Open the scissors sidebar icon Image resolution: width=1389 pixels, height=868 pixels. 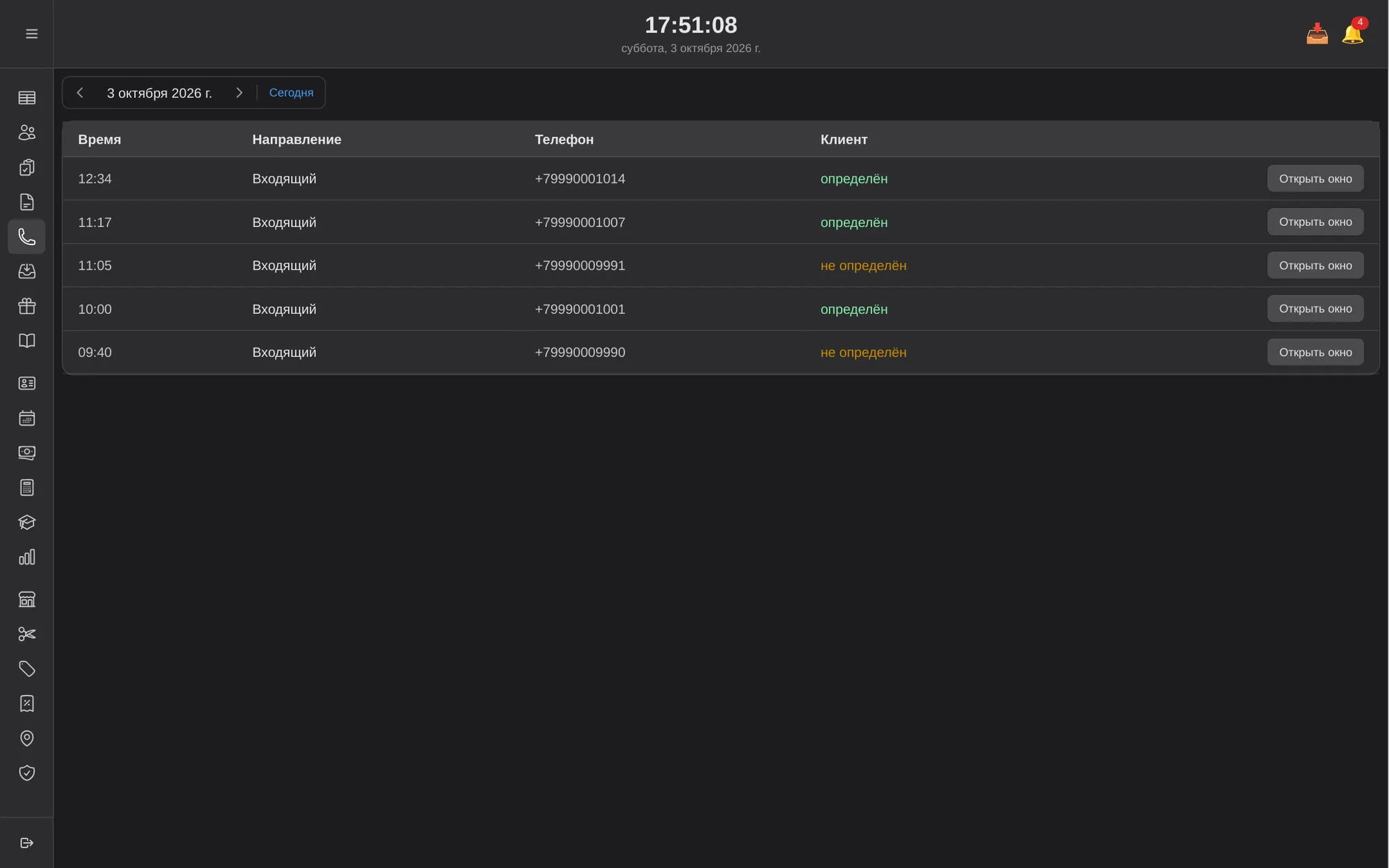pyautogui.click(x=26, y=634)
